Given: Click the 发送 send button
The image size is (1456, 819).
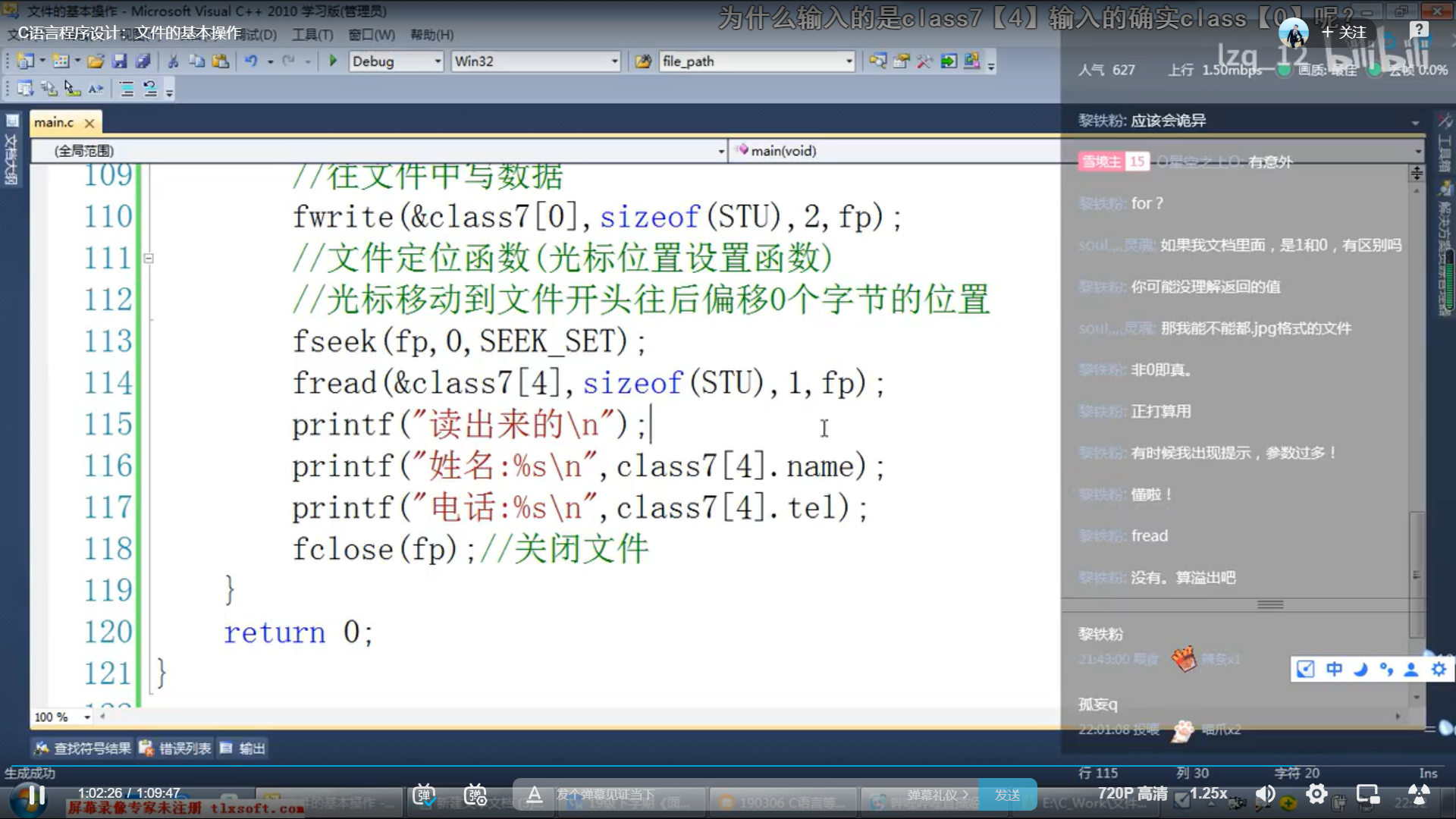Looking at the screenshot, I should point(1007,795).
